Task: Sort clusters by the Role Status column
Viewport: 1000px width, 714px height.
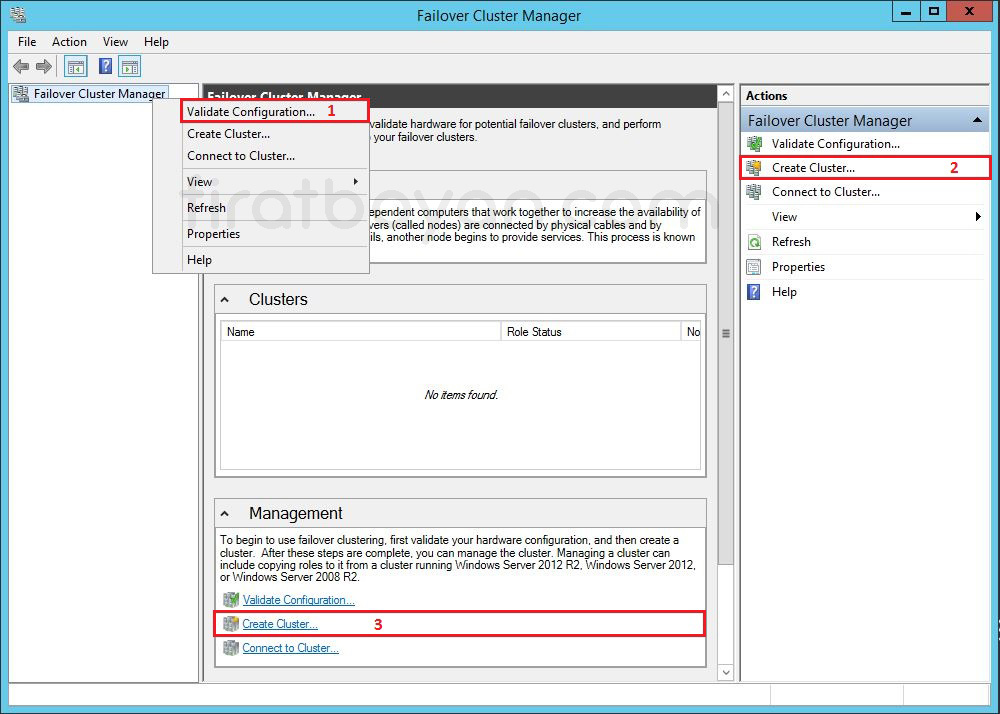Action: (x=591, y=332)
